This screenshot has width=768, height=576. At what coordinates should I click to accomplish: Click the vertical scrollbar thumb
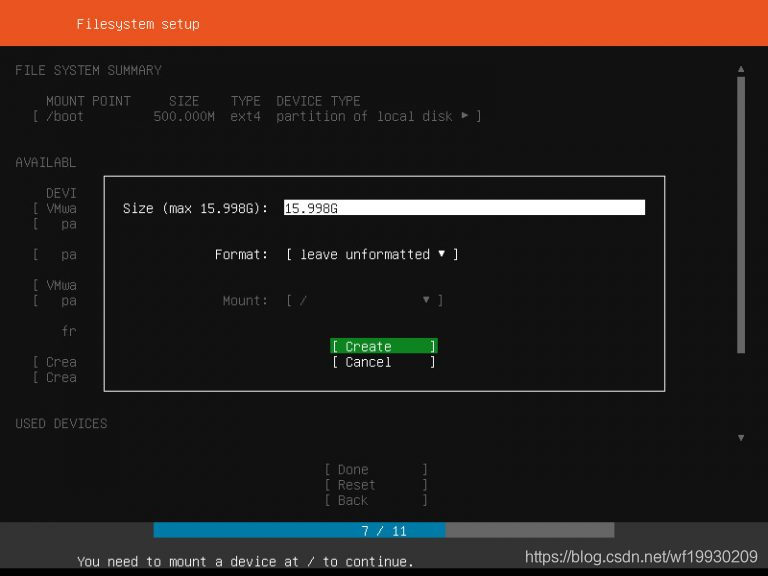(741, 215)
